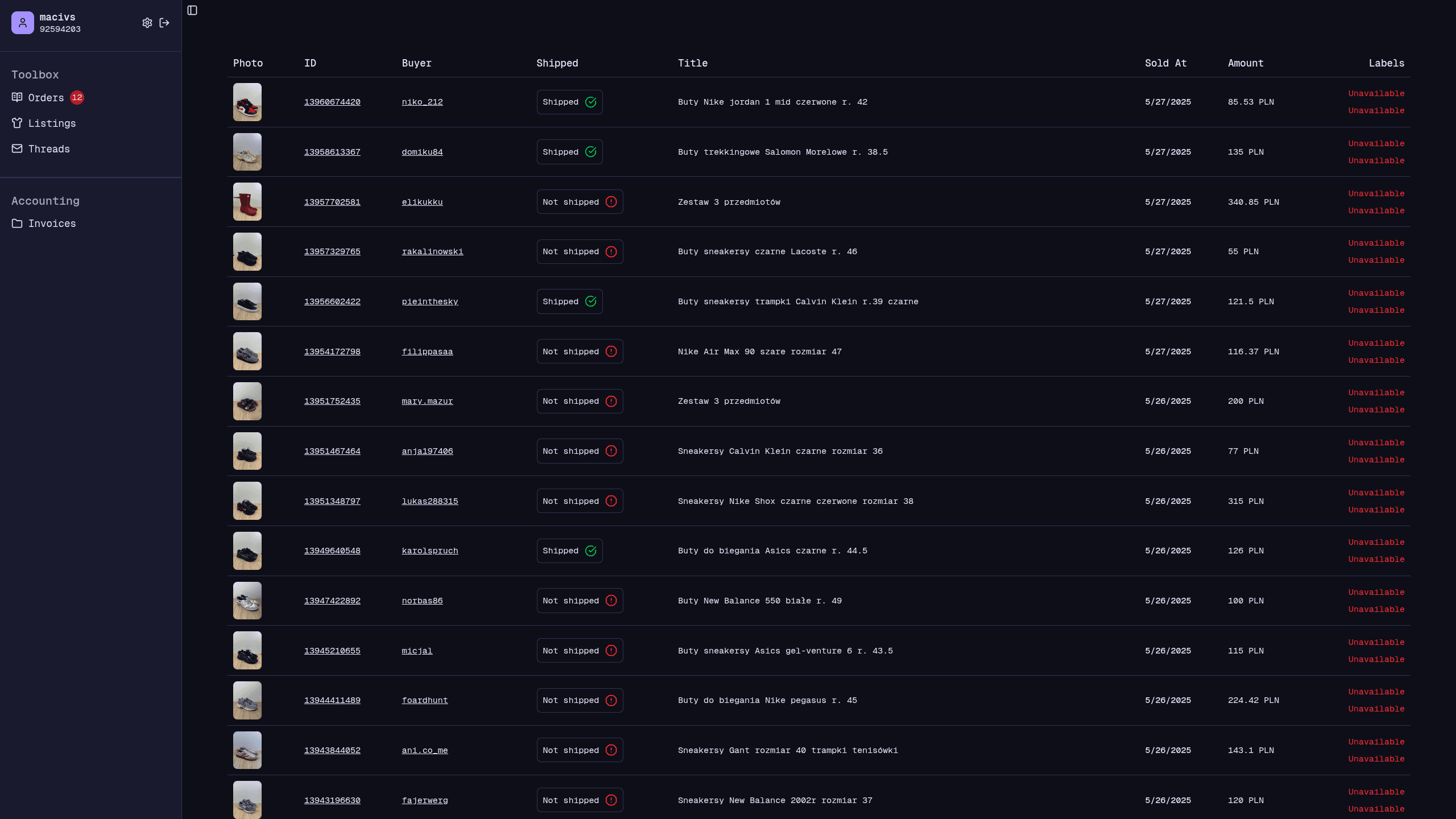Open the Orders section in Toolbox
This screenshot has height=819, width=1456.
click(x=45, y=98)
